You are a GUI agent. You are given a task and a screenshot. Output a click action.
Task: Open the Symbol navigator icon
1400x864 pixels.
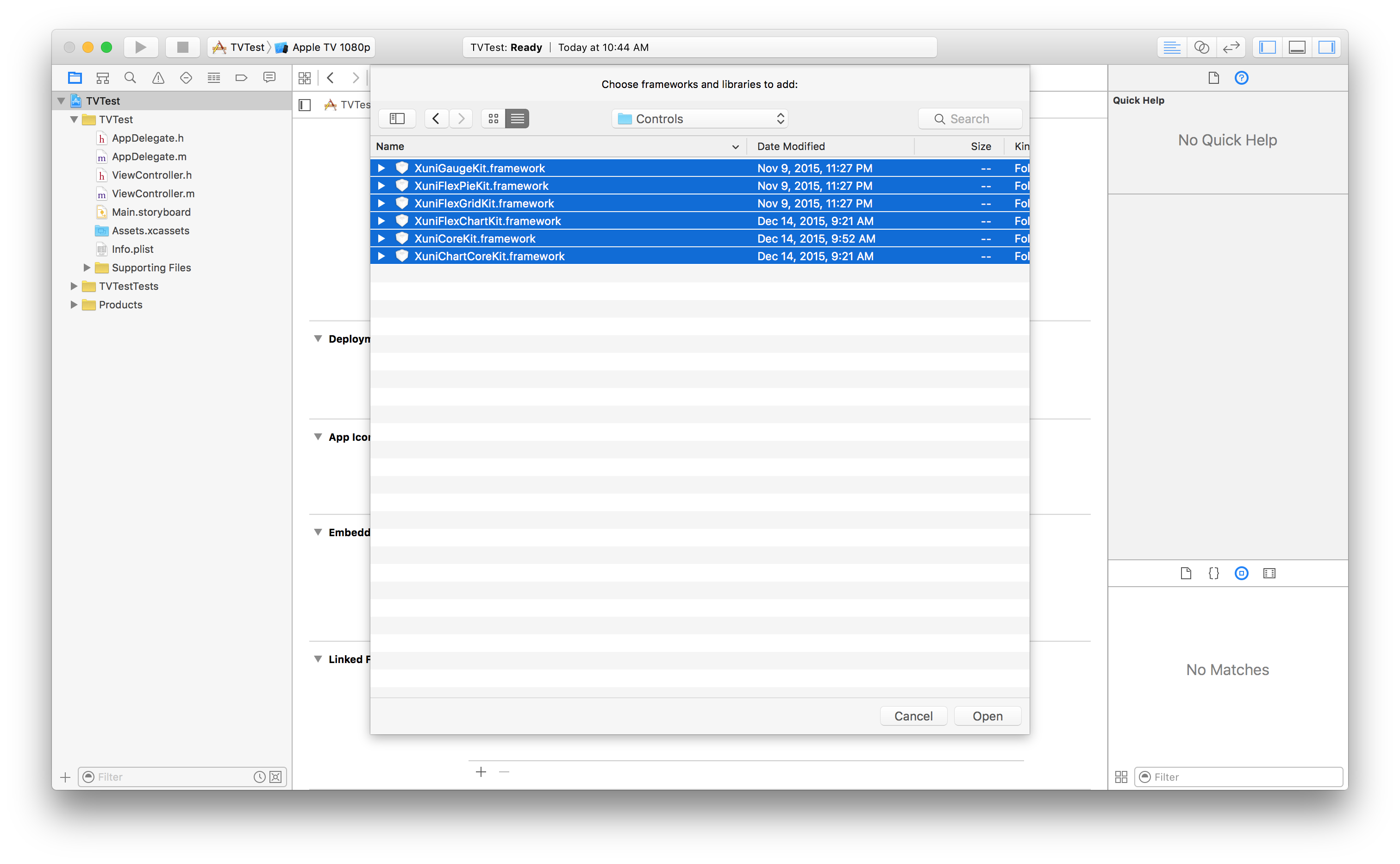103,78
